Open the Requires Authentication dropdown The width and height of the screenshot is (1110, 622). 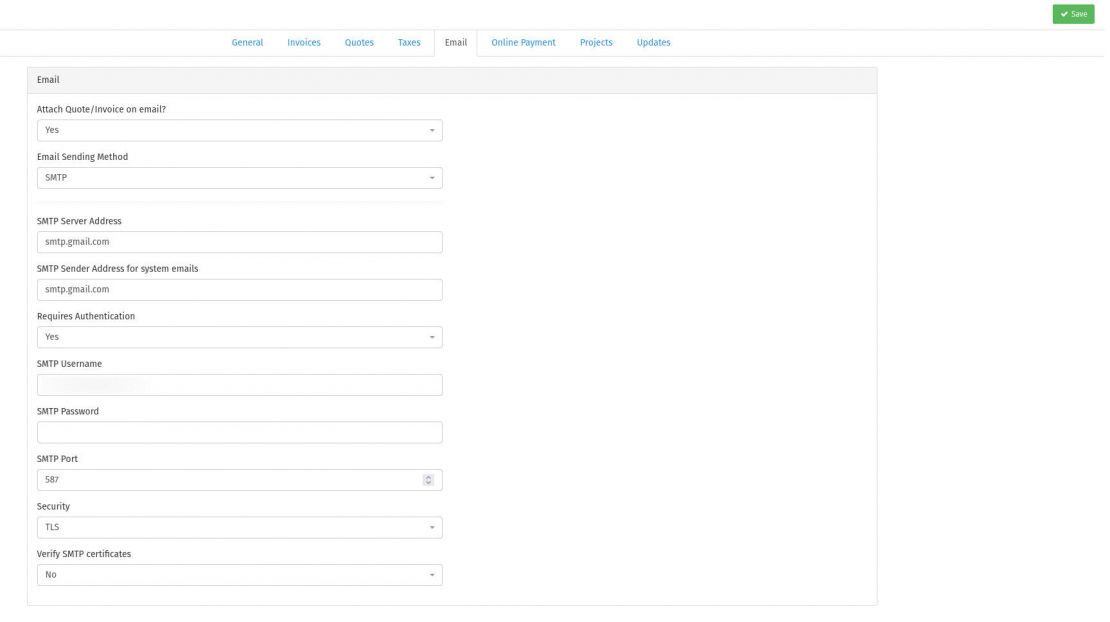click(x=240, y=336)
